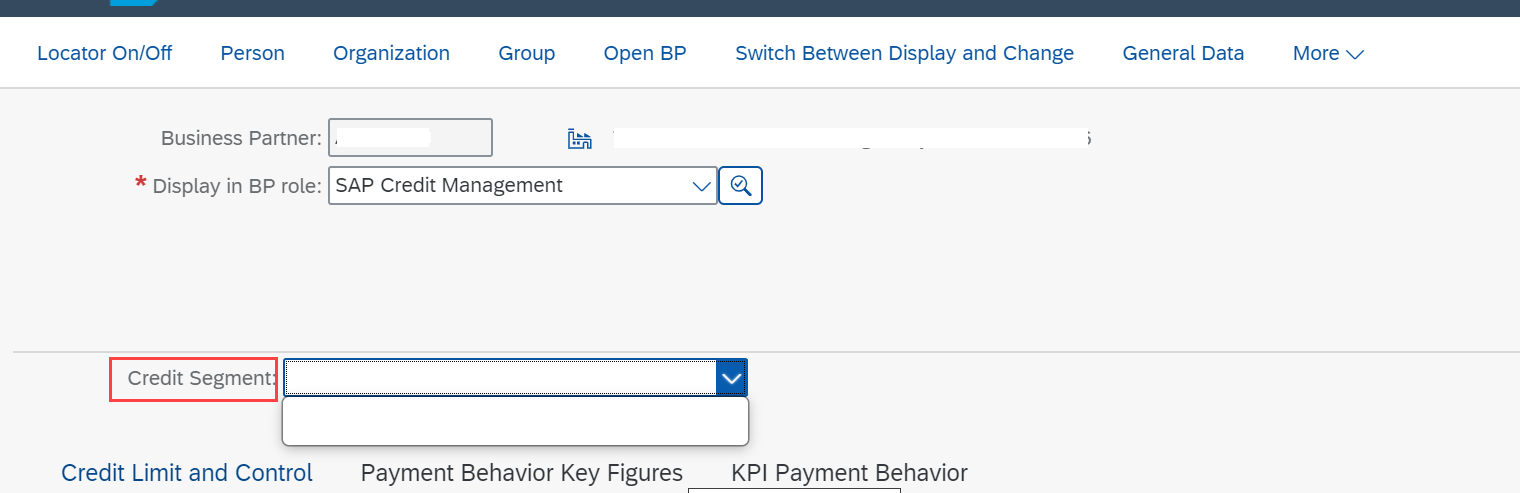1520x493 pixels.
Task: Go to General Data
Action: 1184,53
